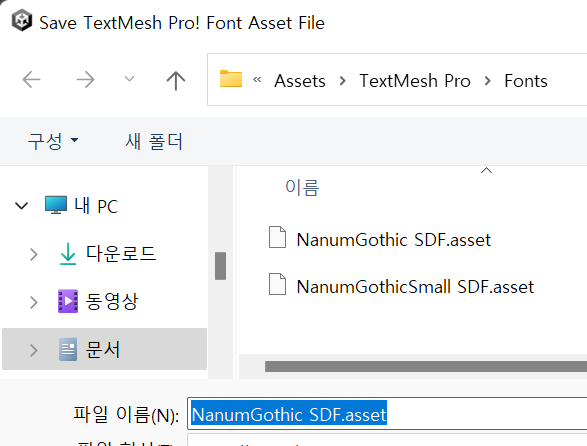Click the 내 PC monitor icon

[x=56, y=204]
